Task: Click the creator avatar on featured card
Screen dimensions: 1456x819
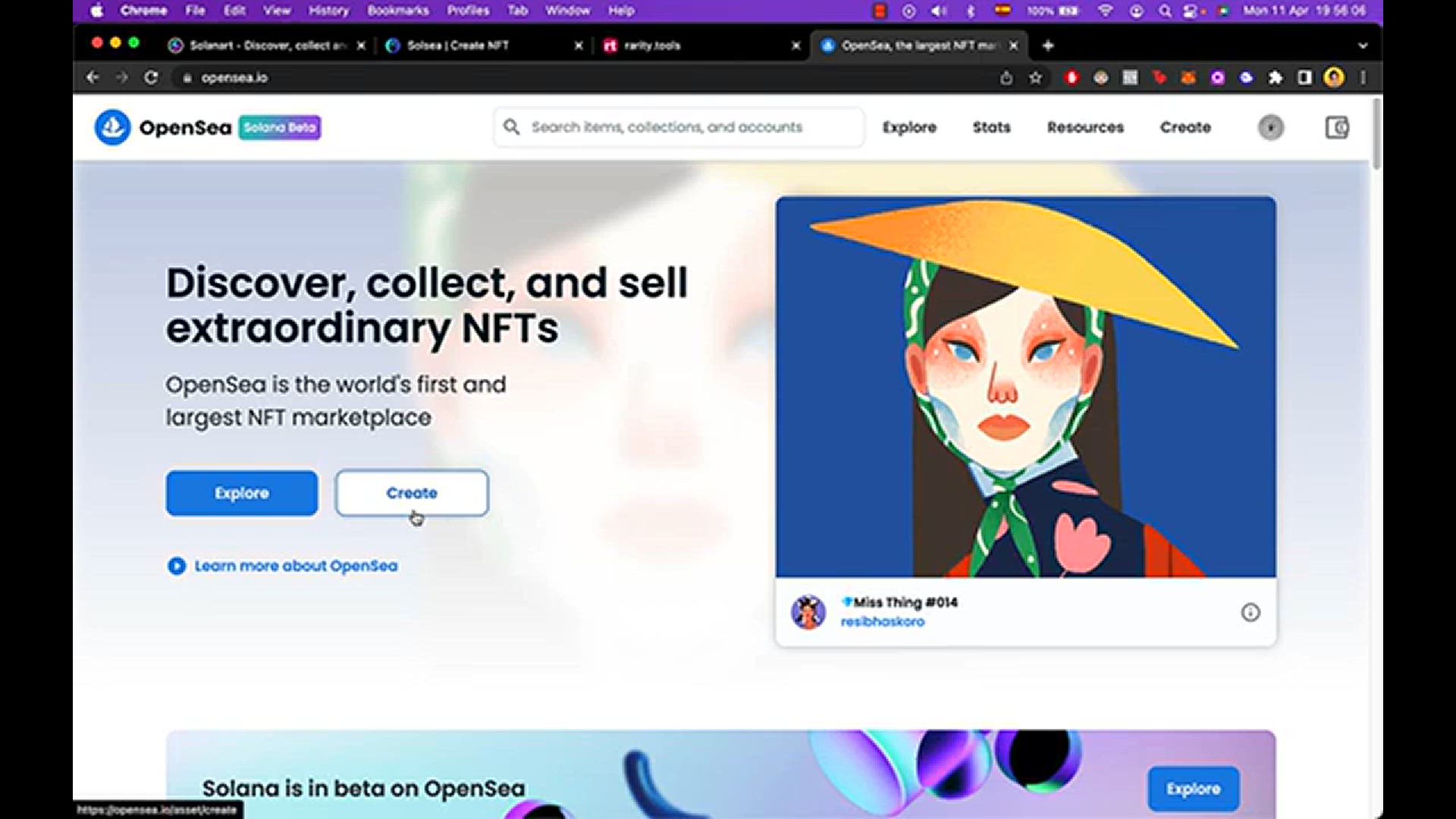Action: pyautogui.click(x=808, y=612)
